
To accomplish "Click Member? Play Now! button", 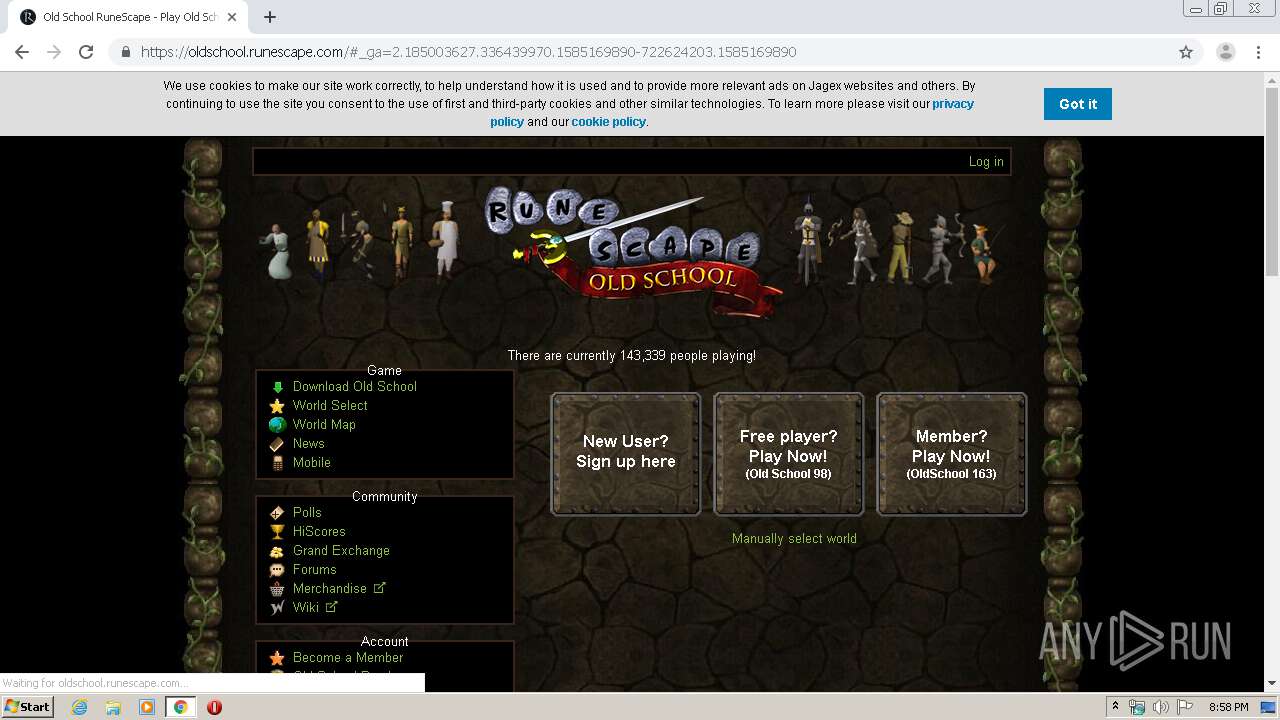I will pos(952,453).
